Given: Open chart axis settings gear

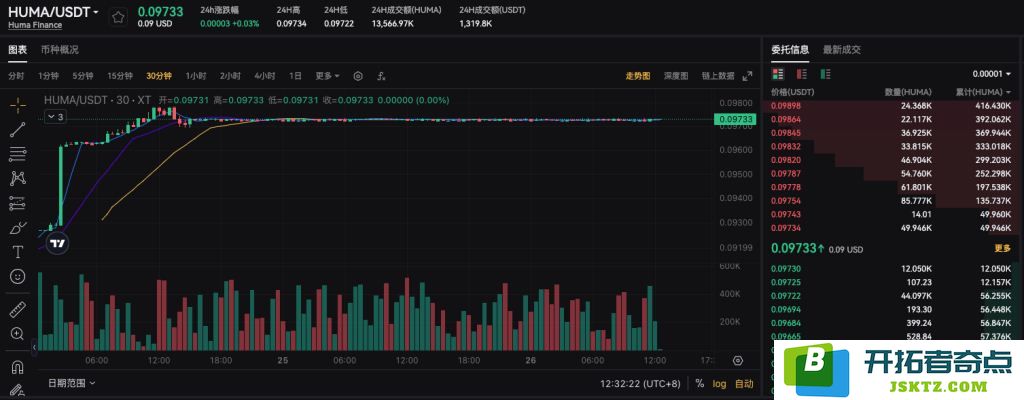Looking at the screenshot, I should 738,360.
